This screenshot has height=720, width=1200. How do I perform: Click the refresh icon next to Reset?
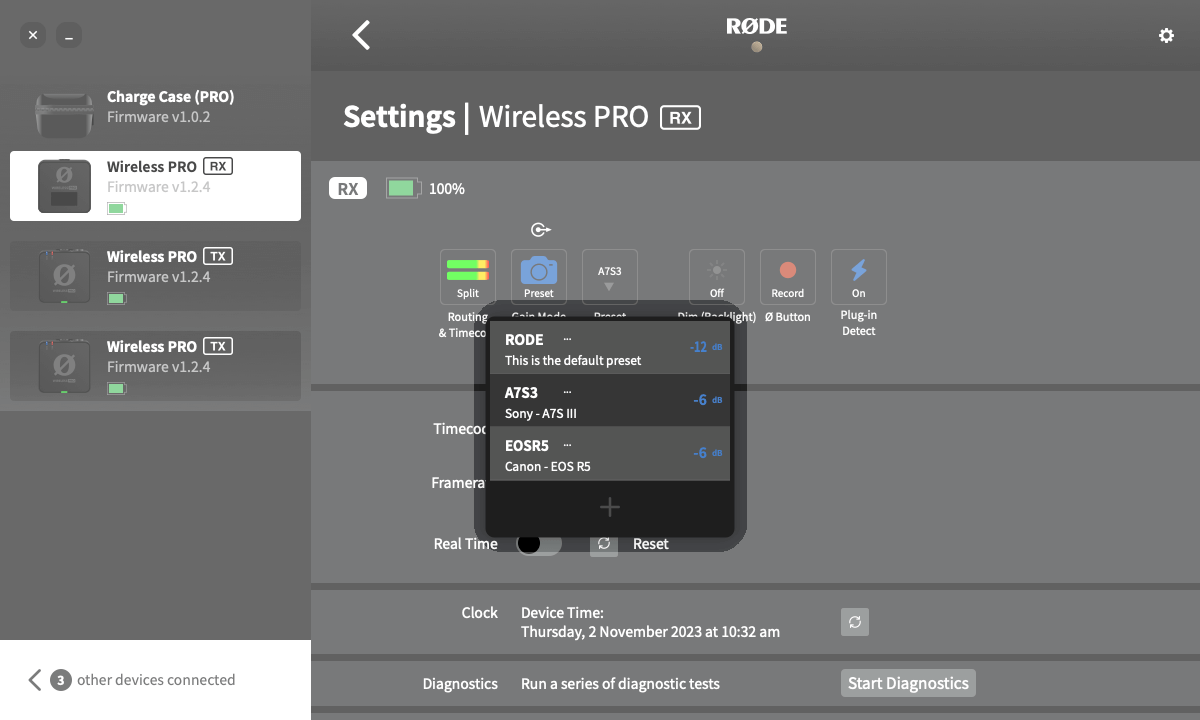pos(603,543)
